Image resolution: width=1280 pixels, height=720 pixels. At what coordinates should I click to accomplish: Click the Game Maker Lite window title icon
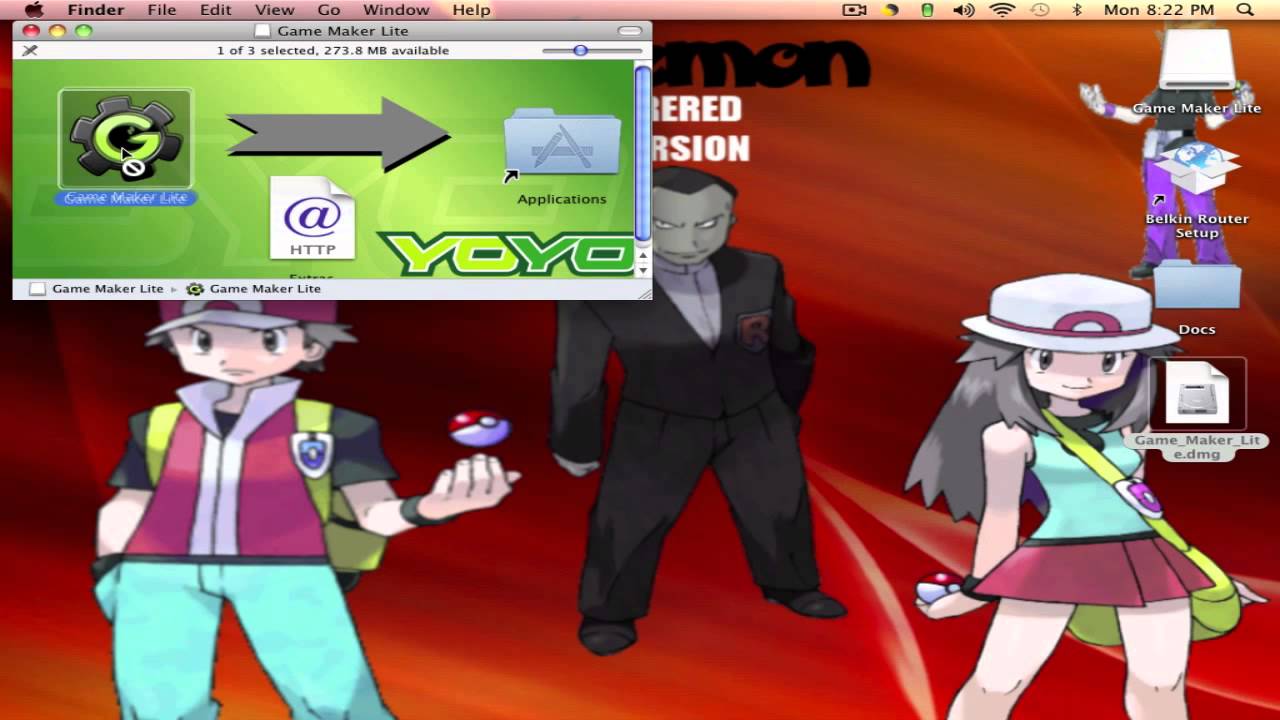(262, 31)
